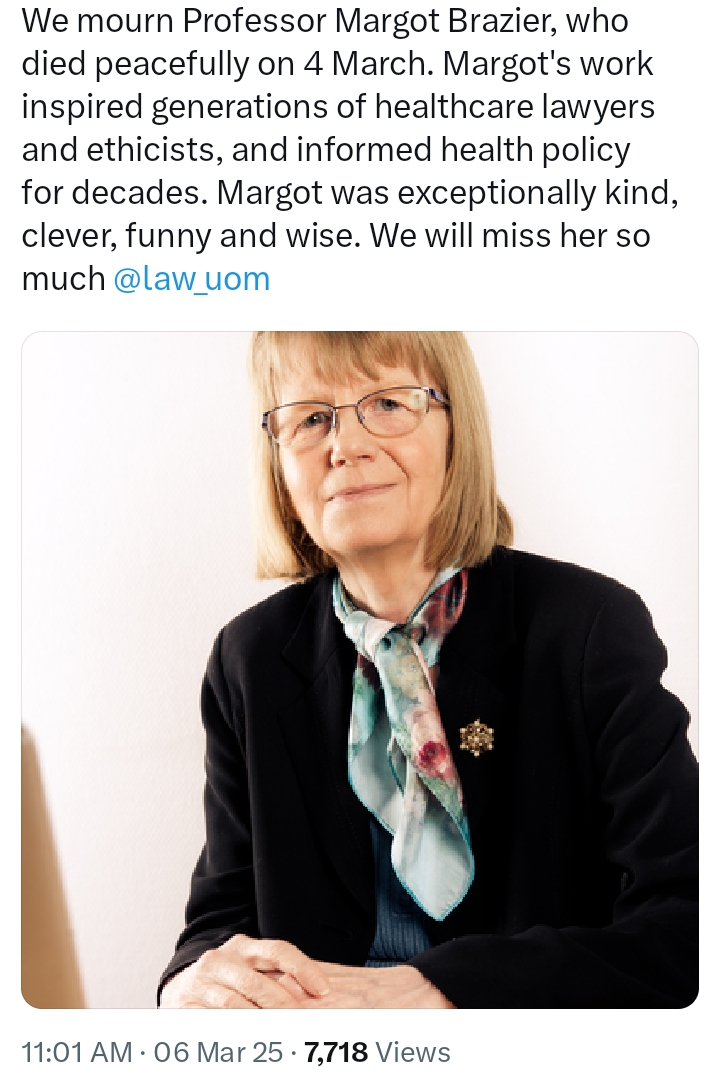Viewport: 720px width, 1080px height.
Task: Click the eyeglasses in the photo
Action: pyautogui.click(x=356, y=417)
